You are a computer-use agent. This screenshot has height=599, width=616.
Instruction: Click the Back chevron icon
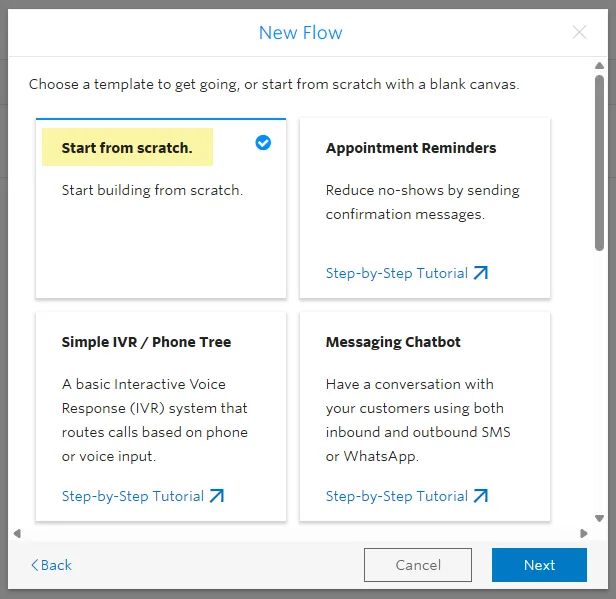click(x=35, y=565)
